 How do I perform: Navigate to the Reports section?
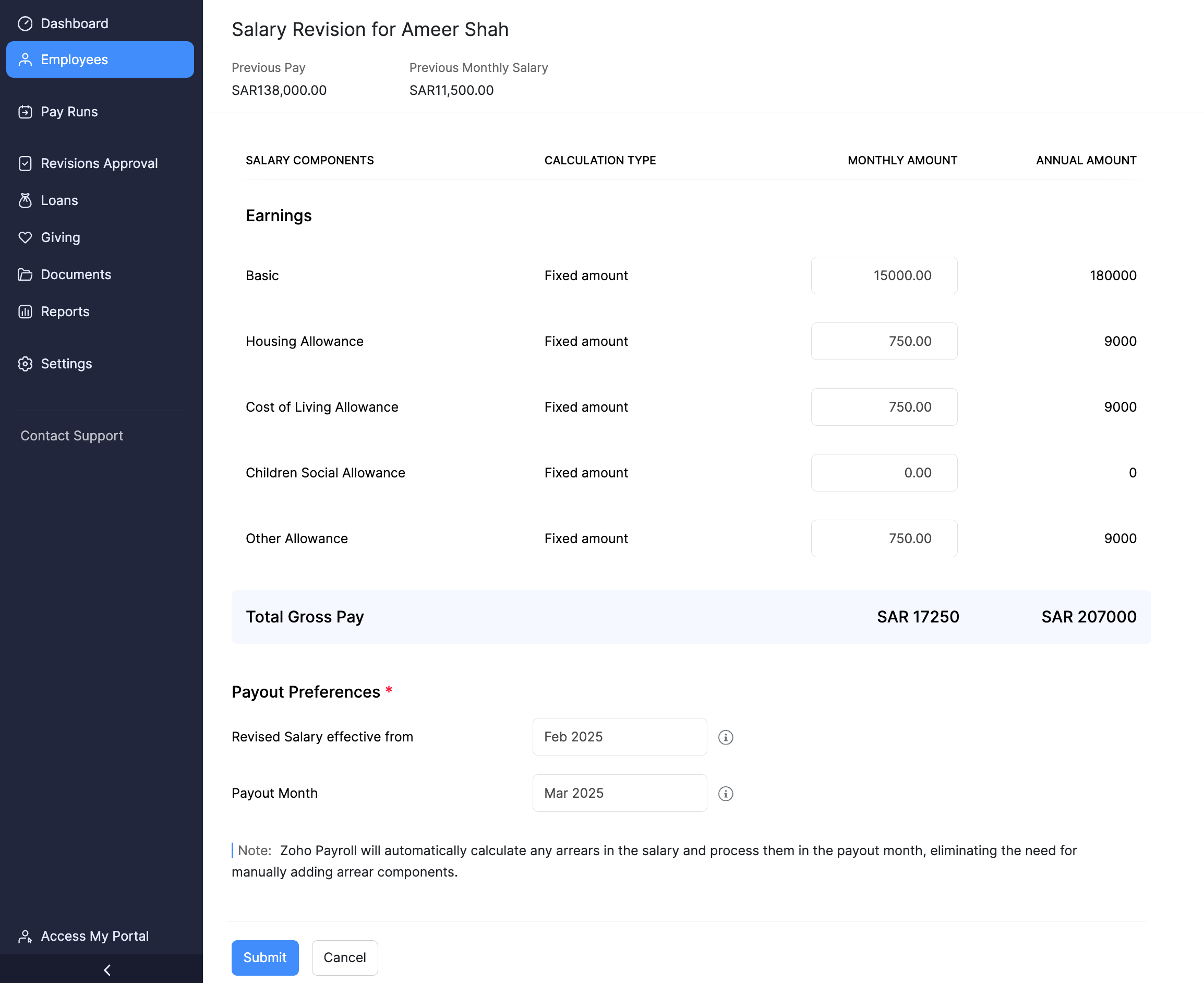click(x=65, y=311)
